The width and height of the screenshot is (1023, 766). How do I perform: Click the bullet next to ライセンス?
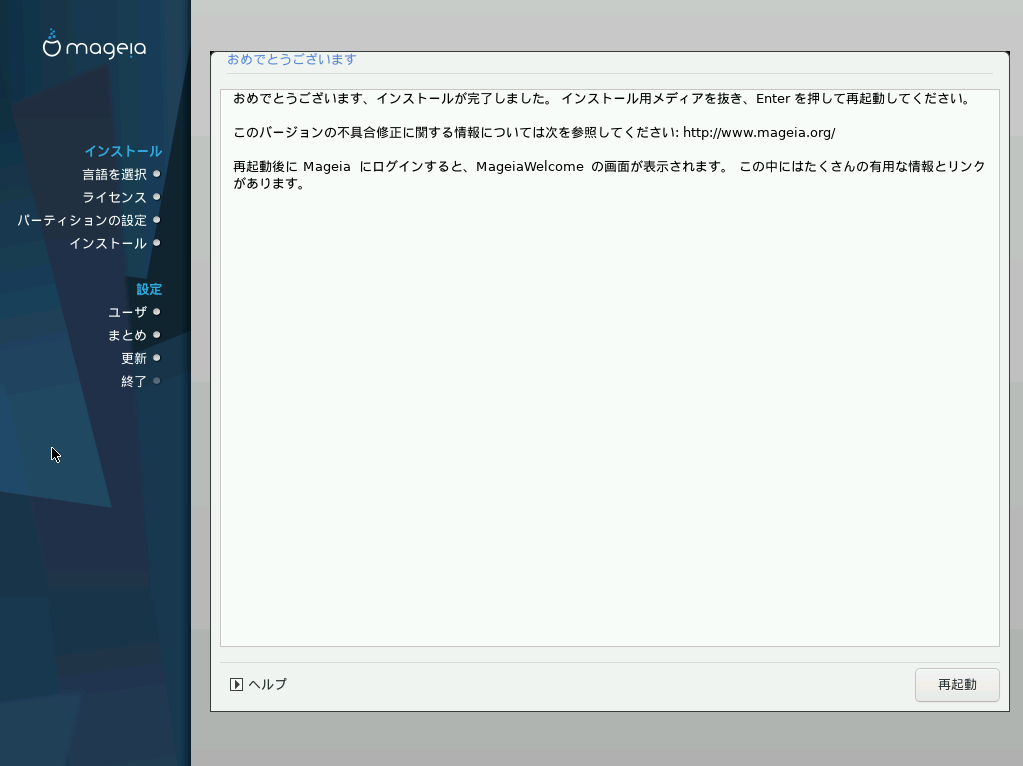[157, 197]
